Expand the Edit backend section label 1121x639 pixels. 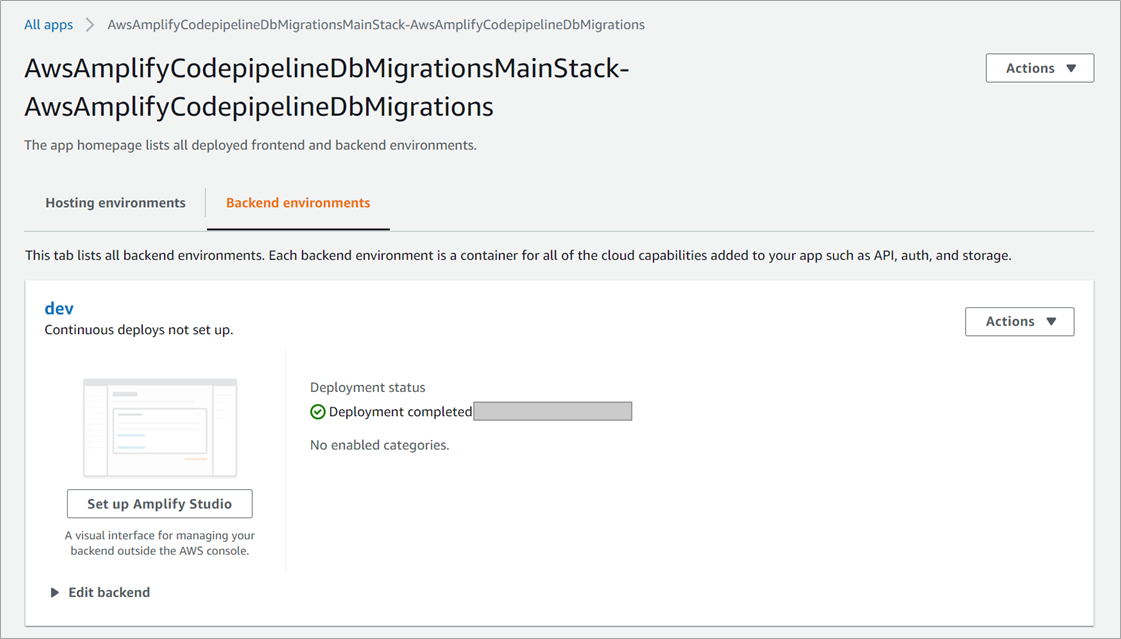click(109, 593)
